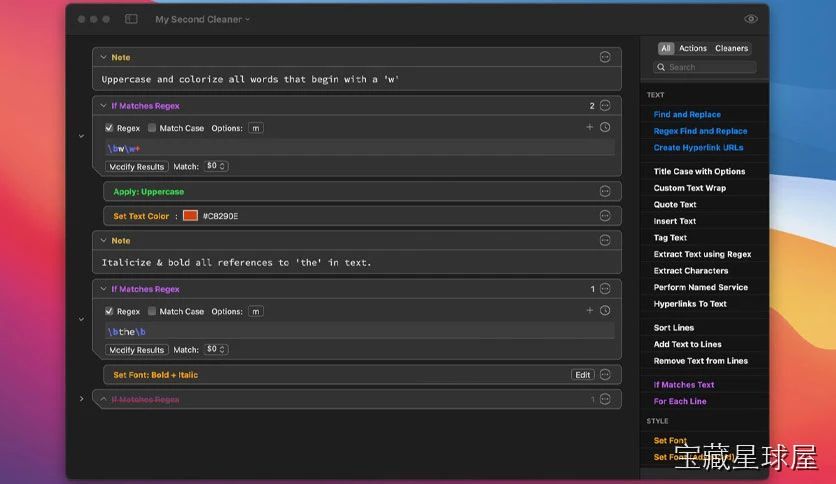Collapse the left gutter chevron beside \bw\w+ block

(82, 136)
